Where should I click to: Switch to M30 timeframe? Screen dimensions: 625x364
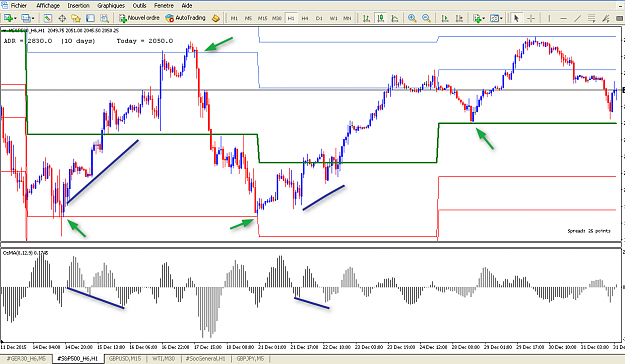[277, 18]
